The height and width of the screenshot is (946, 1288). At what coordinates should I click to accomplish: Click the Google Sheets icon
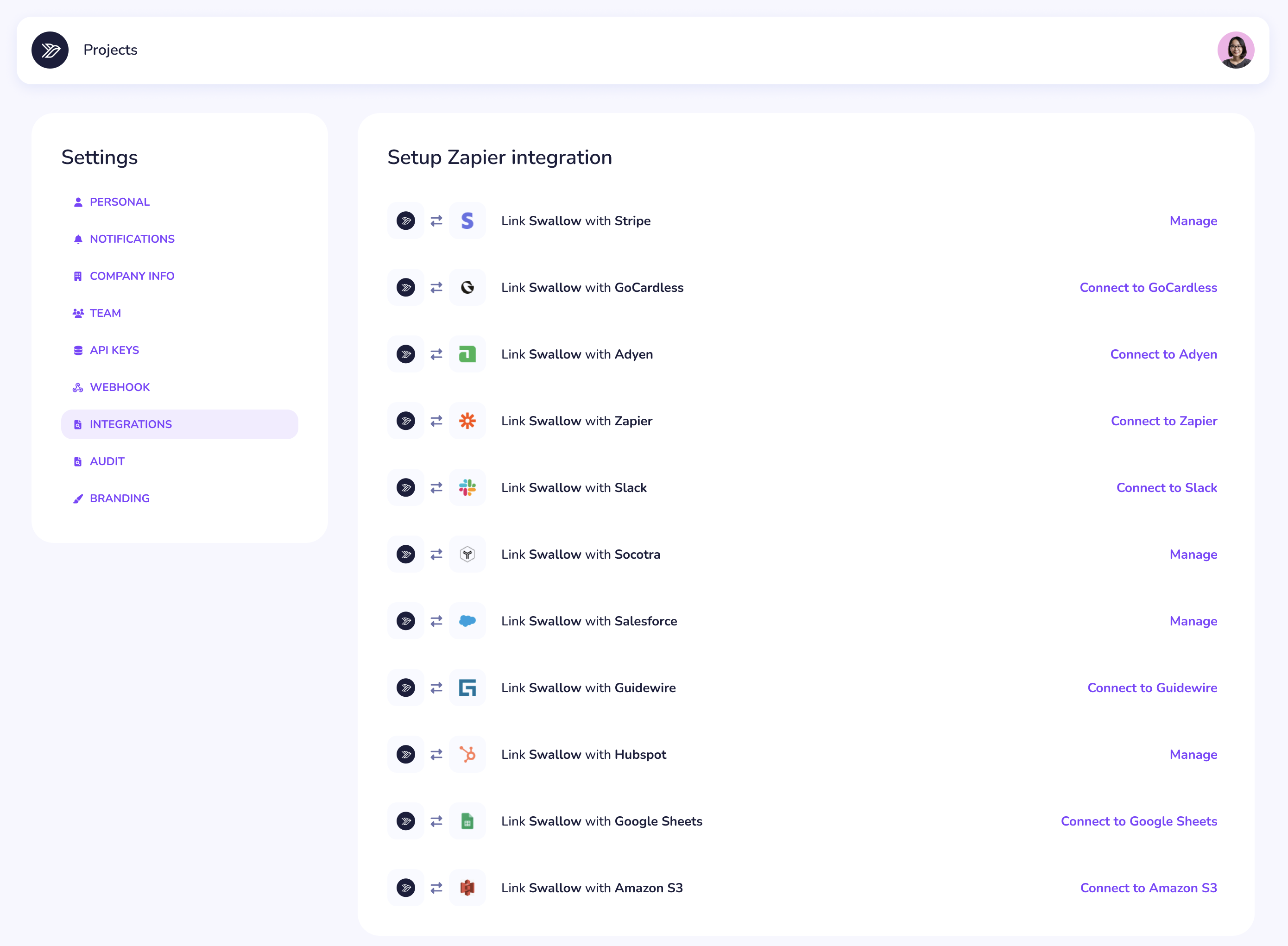467,821
